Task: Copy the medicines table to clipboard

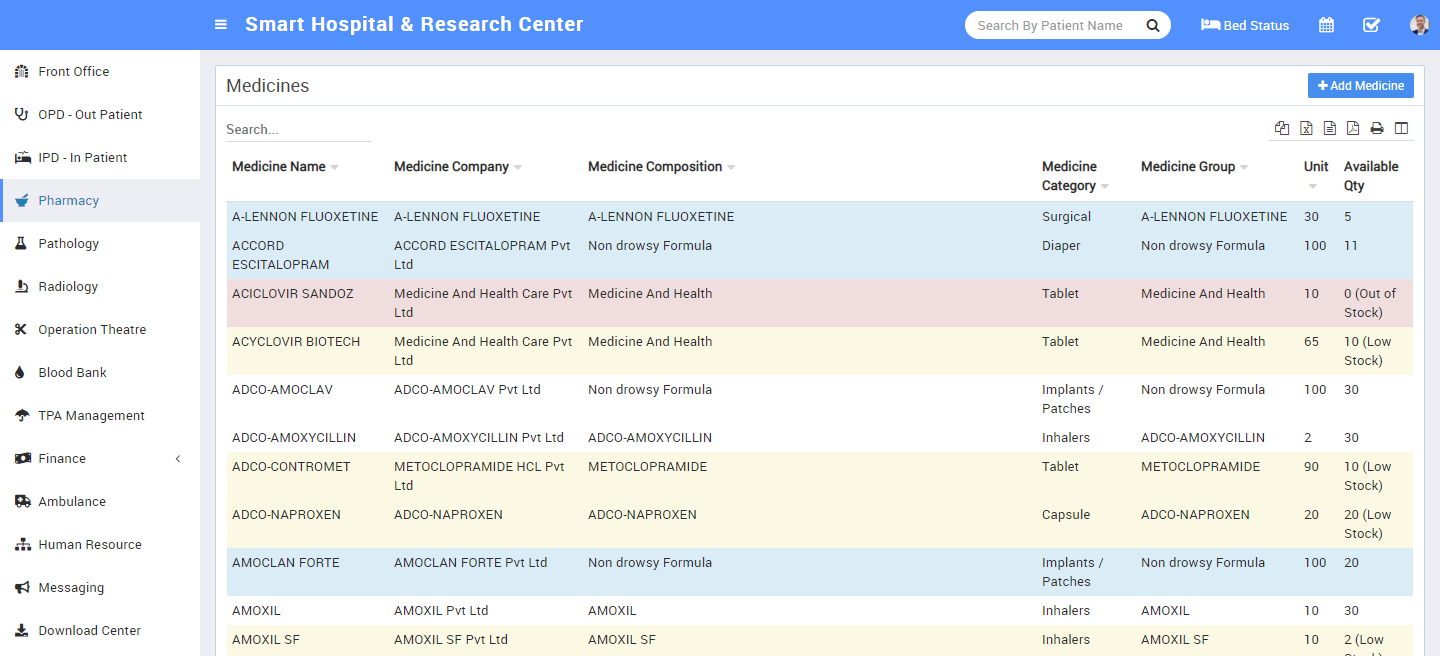Action: tap(1282, 128)
